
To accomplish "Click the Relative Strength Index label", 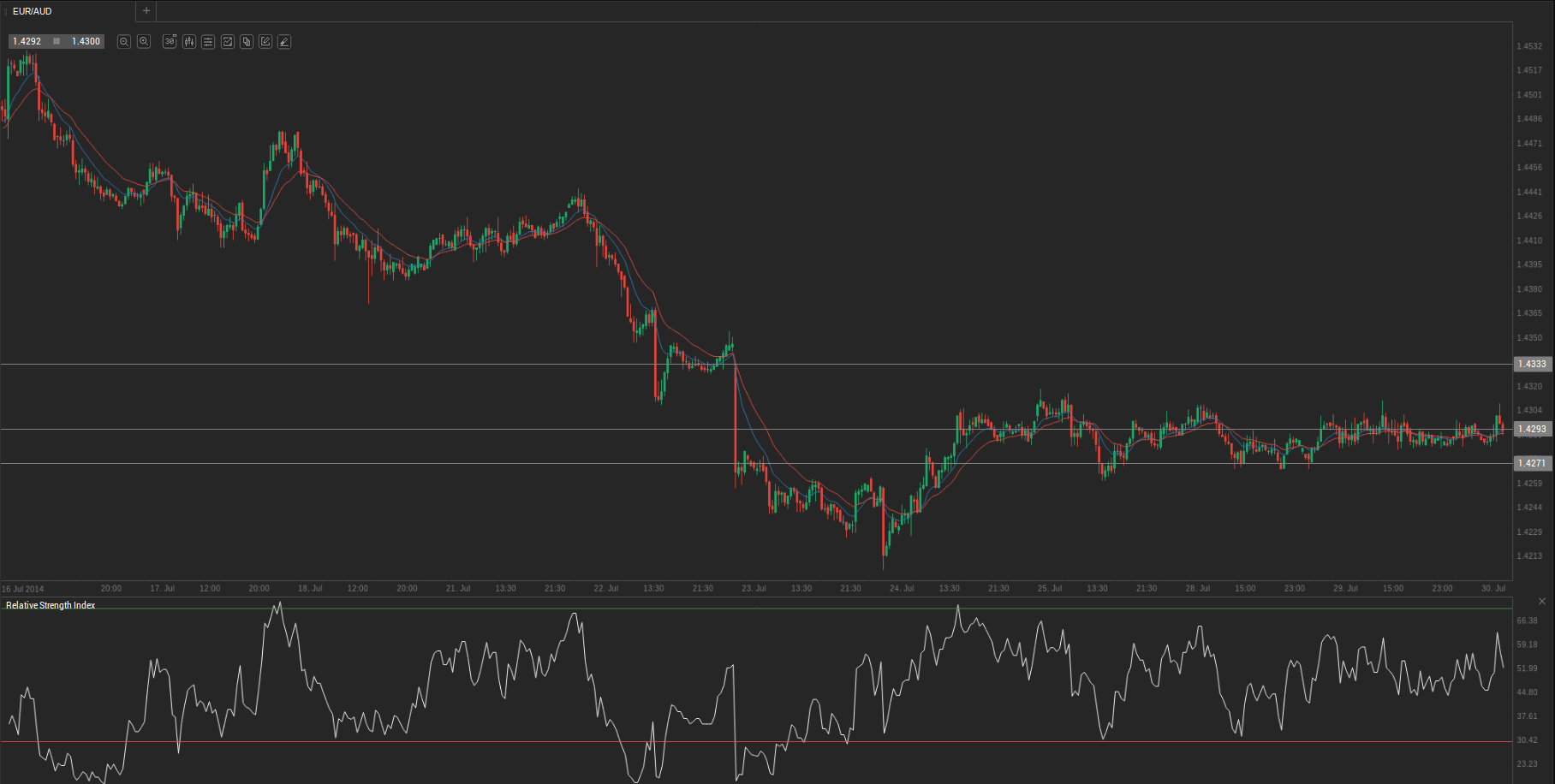I will 51,605.
